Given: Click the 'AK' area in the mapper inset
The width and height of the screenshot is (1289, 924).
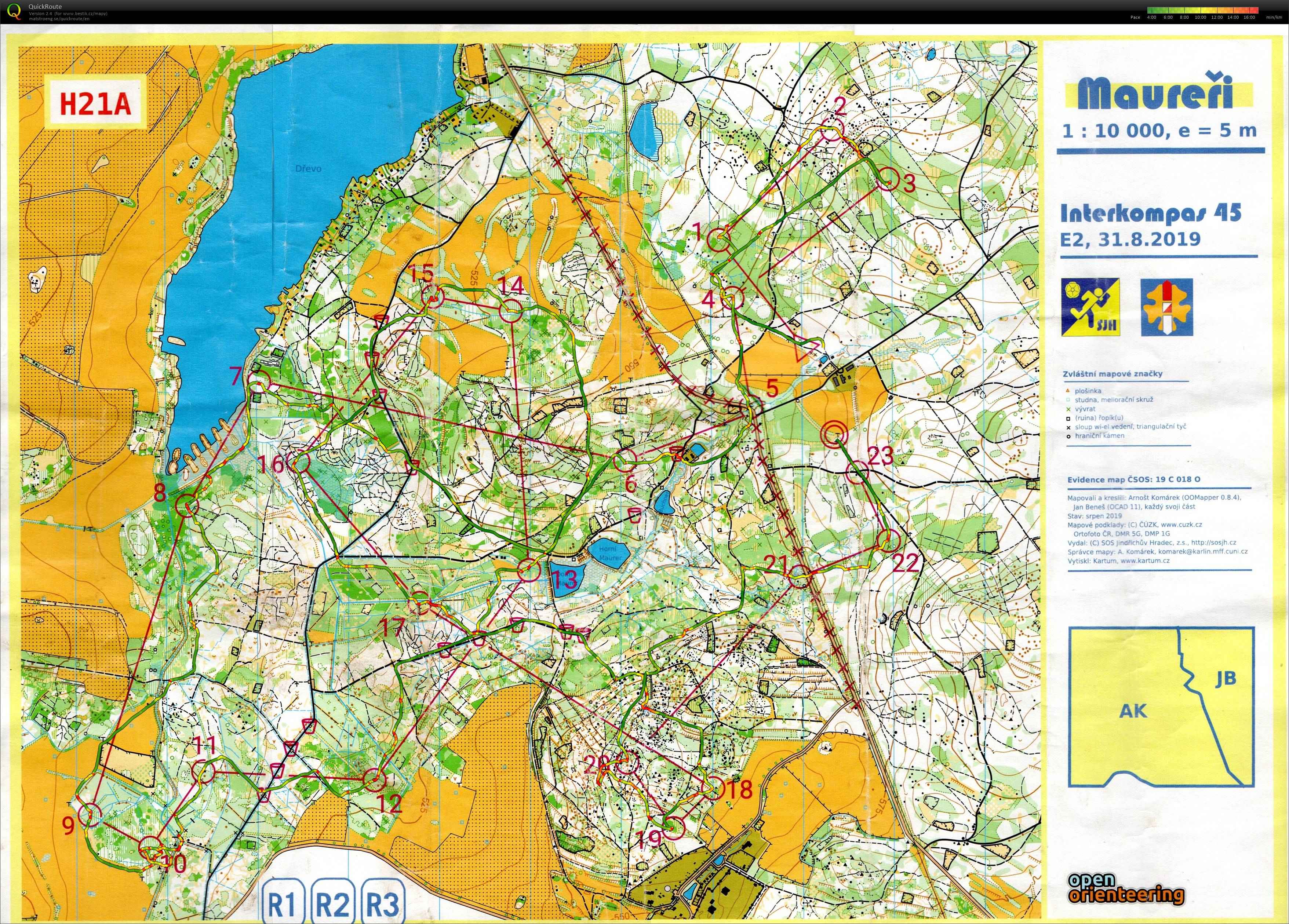Looking at the screenshot, I should (x=1133, y=711).
